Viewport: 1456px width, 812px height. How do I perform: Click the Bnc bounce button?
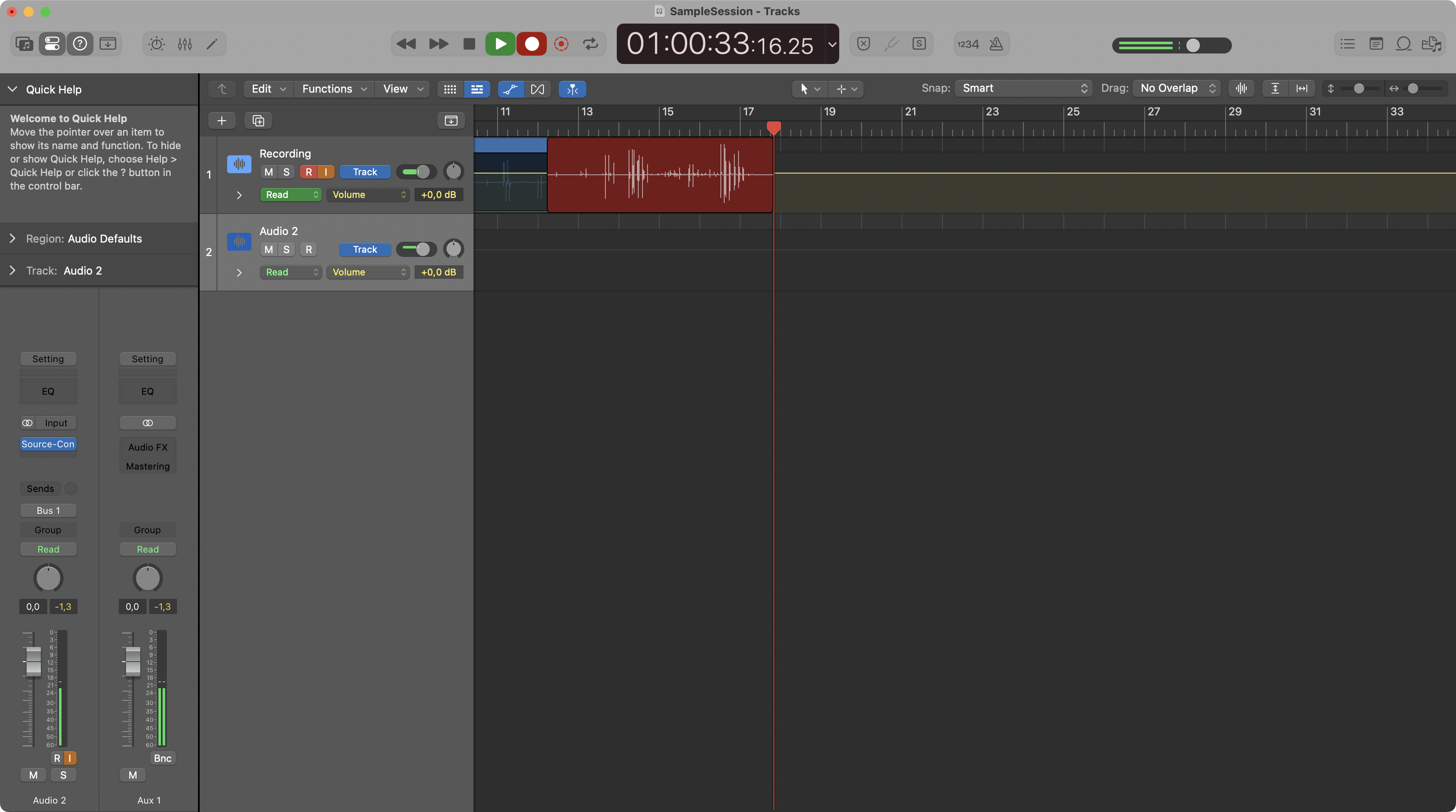tap(162, 759)
